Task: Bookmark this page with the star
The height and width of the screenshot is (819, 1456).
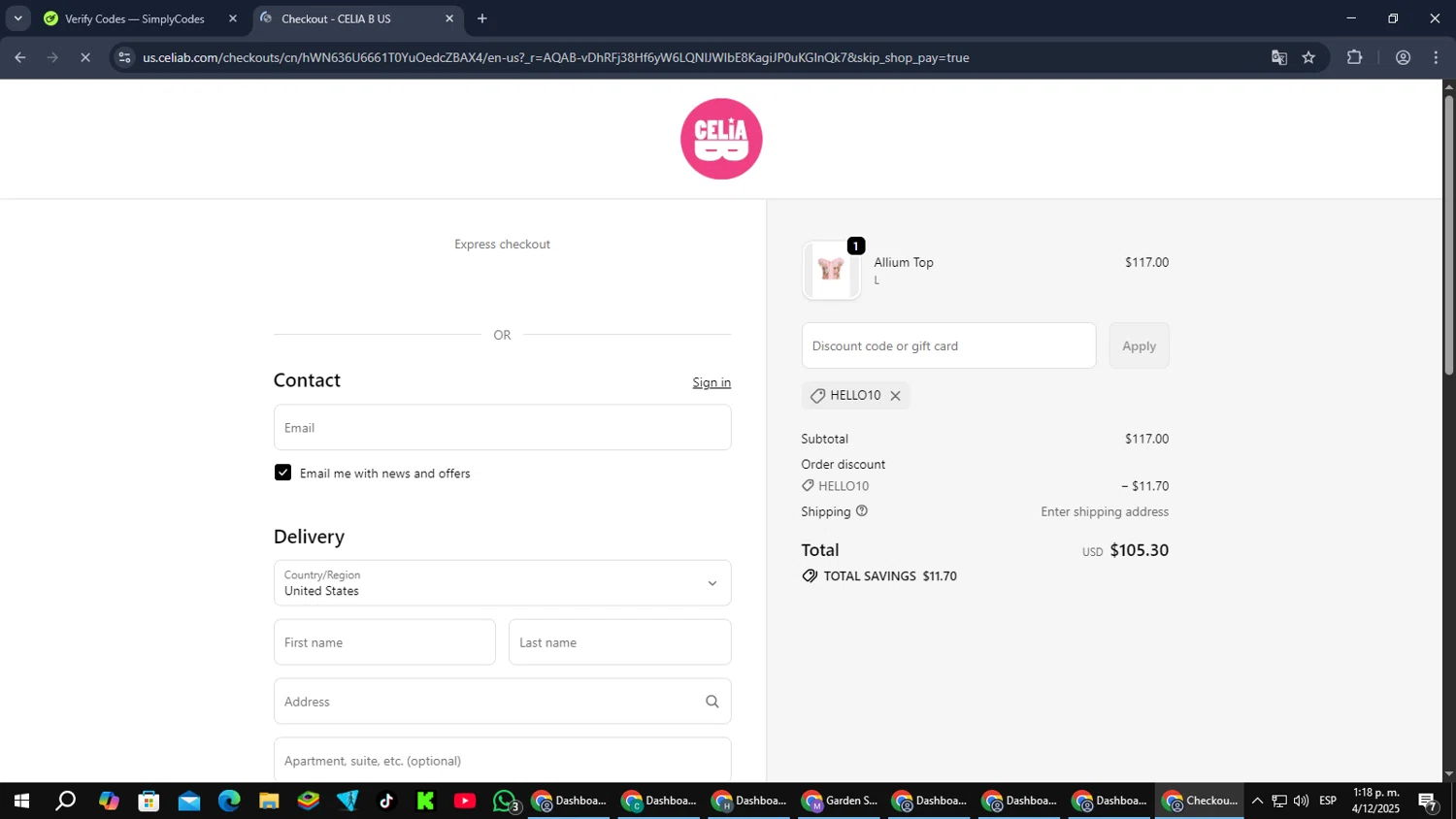Action: coord(1308,57)
